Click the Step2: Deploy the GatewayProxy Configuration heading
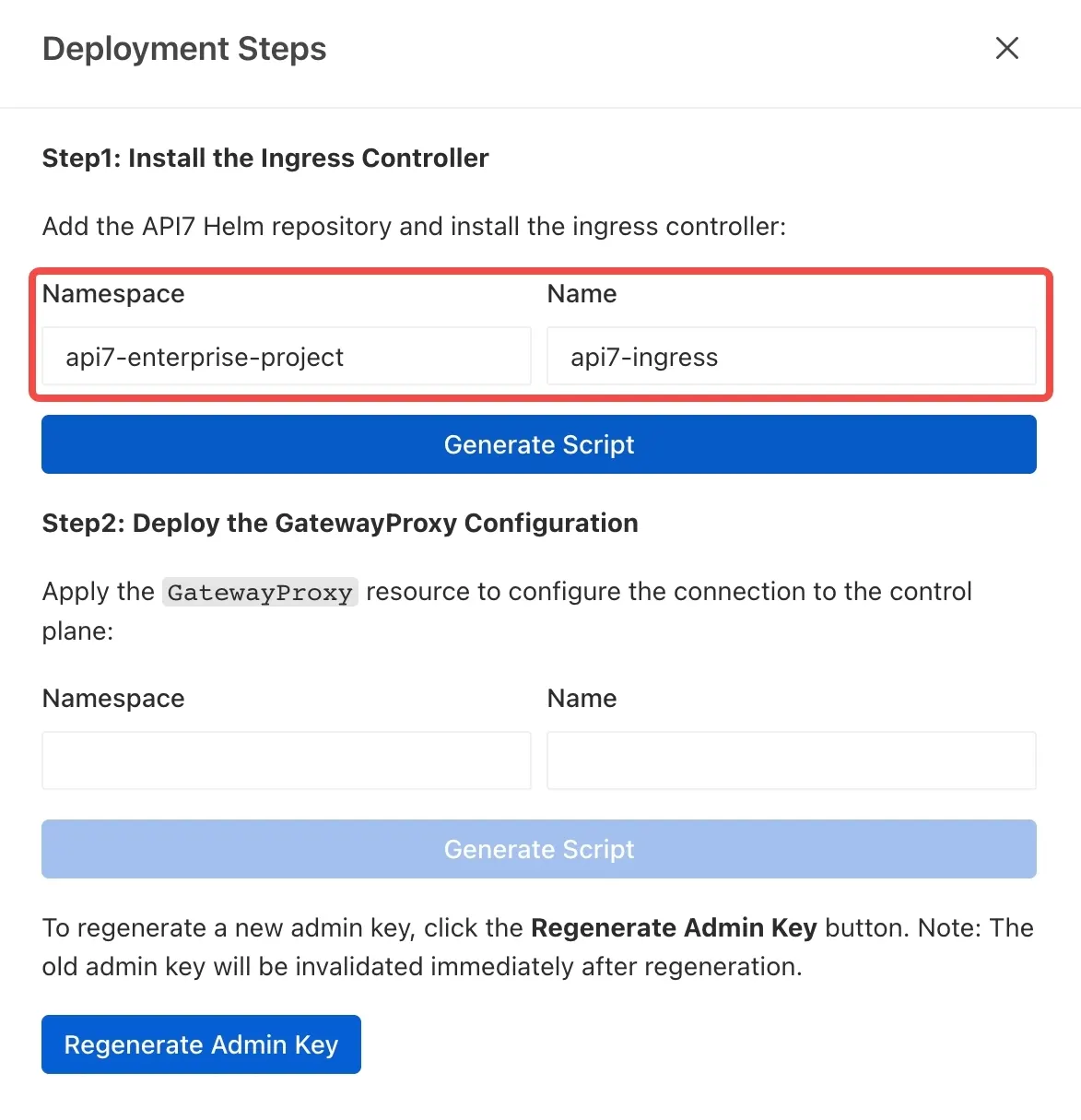The image size is (1081, 1120). click(339, 523)
